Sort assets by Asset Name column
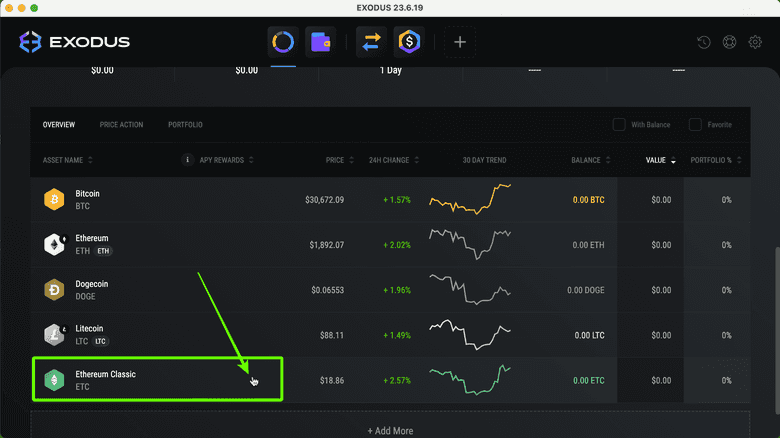This screenshot has height=438, width=780. (x=68, y=160)
